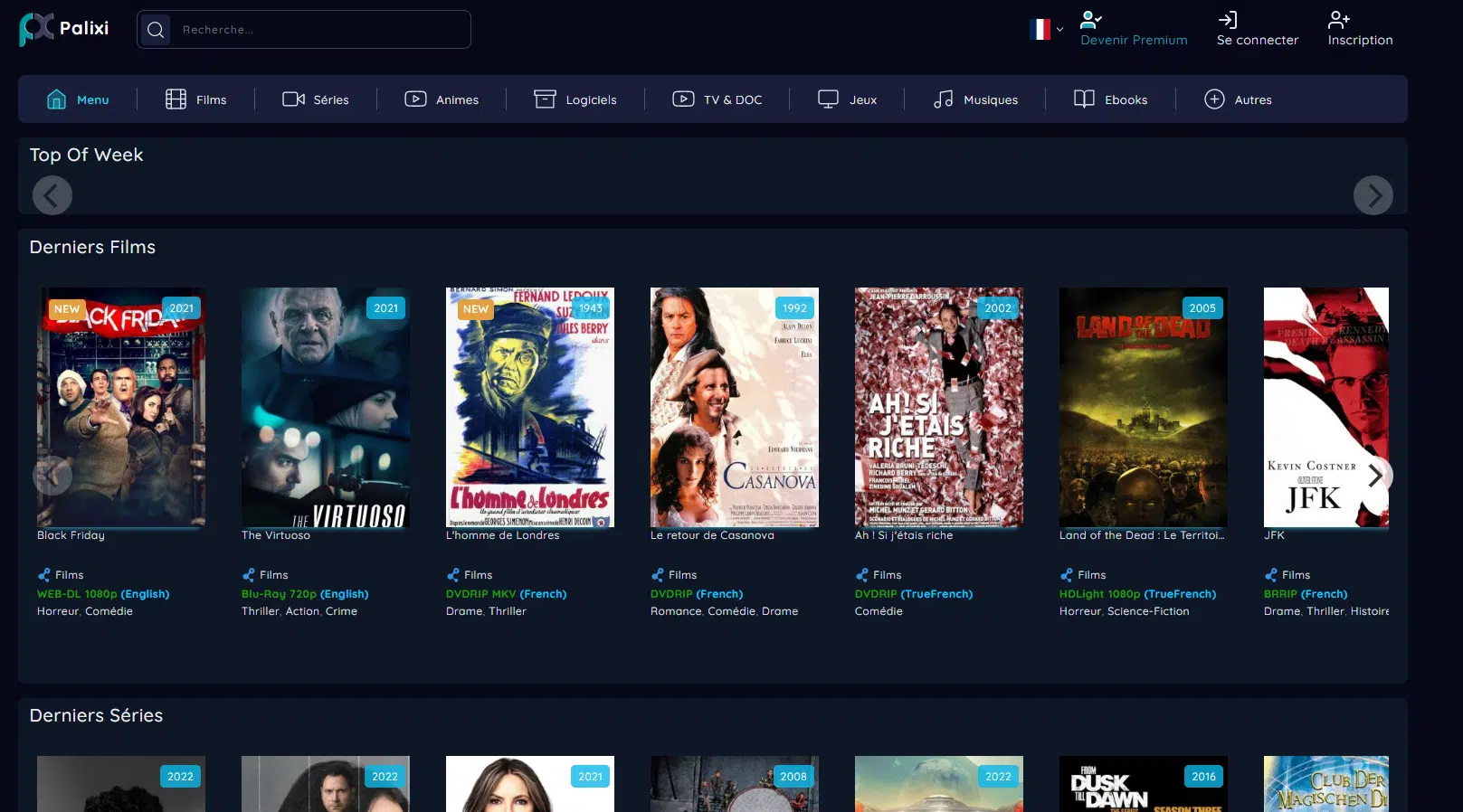The image size is (1463, 812).
Task: Select the Séries menu item
Action: [x=316, y=99]
